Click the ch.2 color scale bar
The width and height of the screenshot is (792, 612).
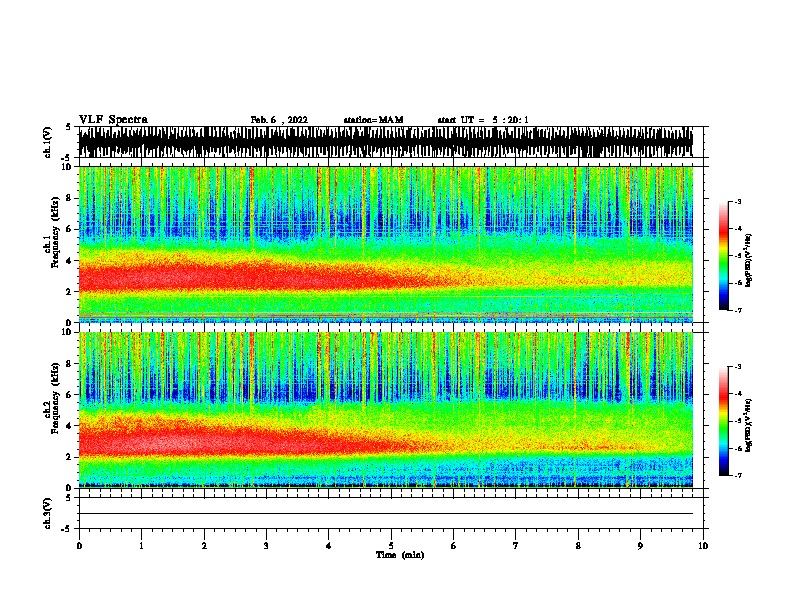click(724, 421)
